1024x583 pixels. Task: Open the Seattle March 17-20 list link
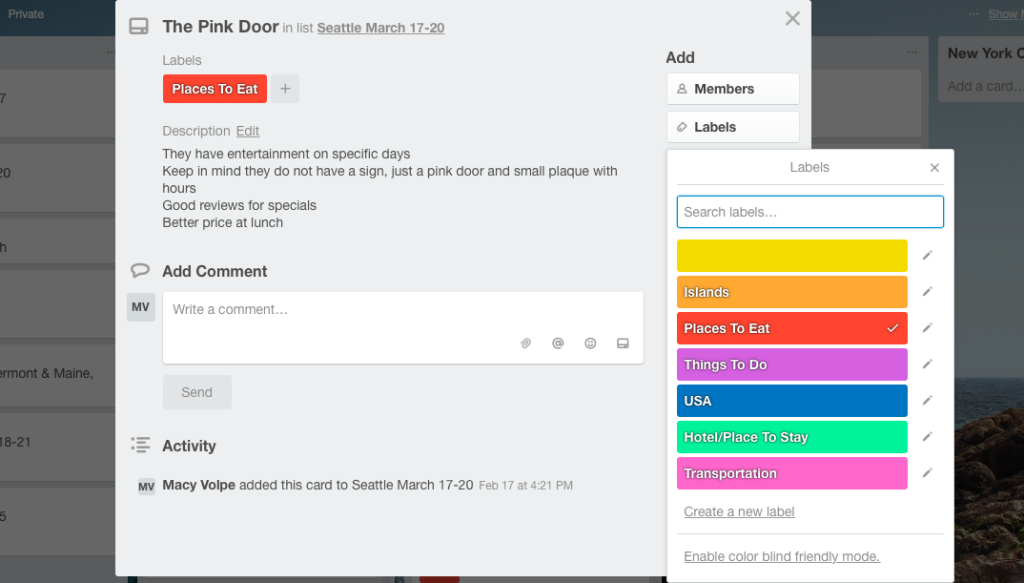(381, 28)
